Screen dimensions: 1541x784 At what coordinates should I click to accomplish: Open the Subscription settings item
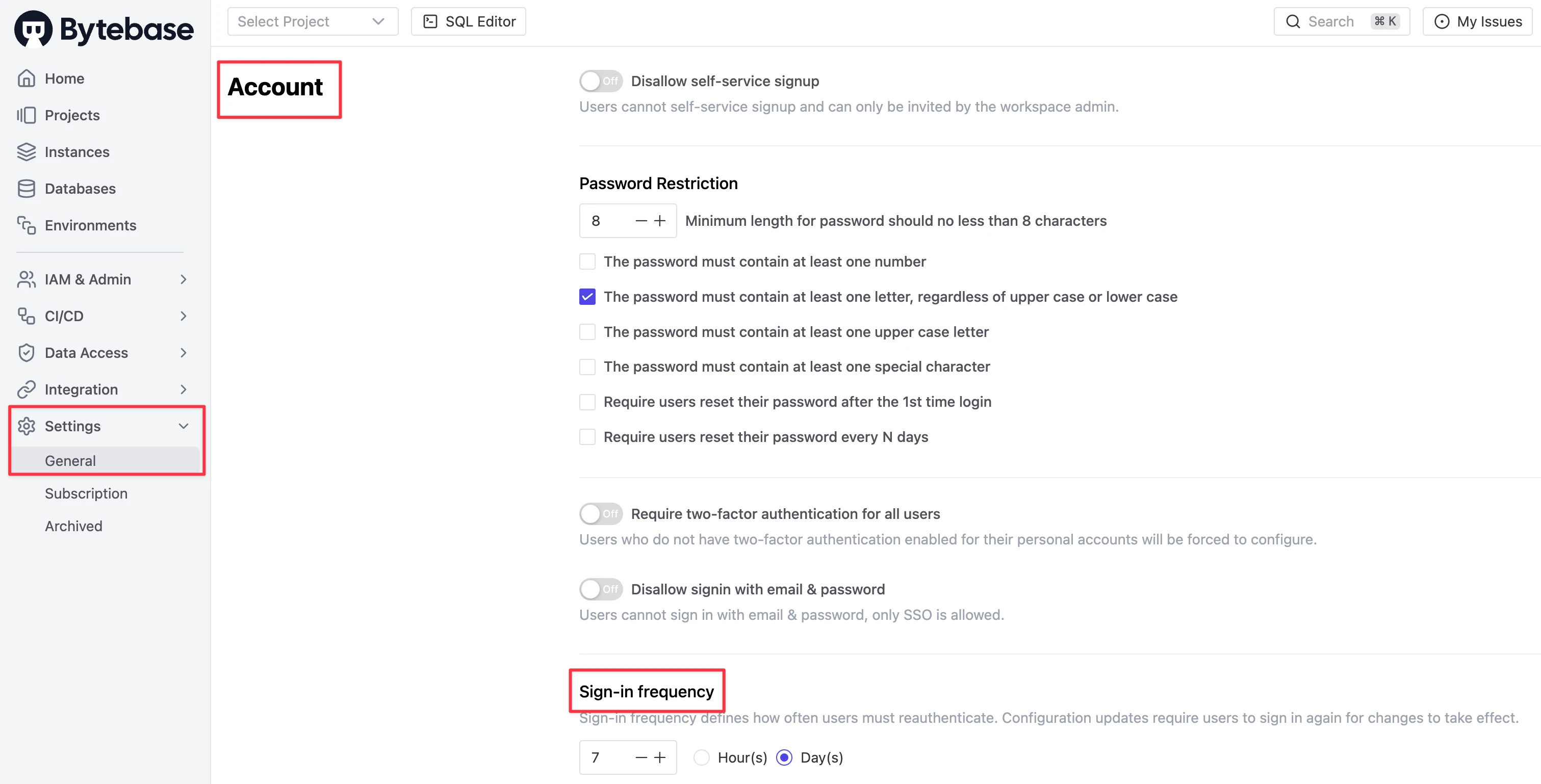click(x=86, y=493)
